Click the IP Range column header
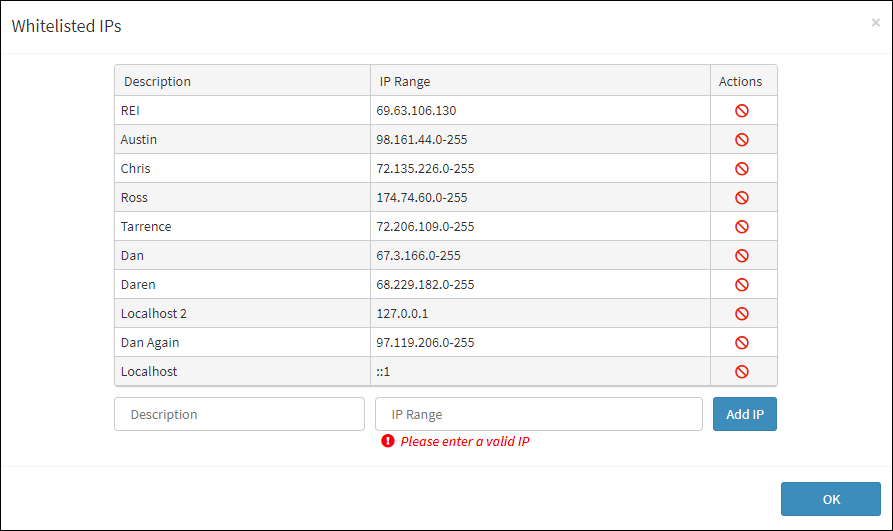The image size is (893, 531). coord(540,81)
